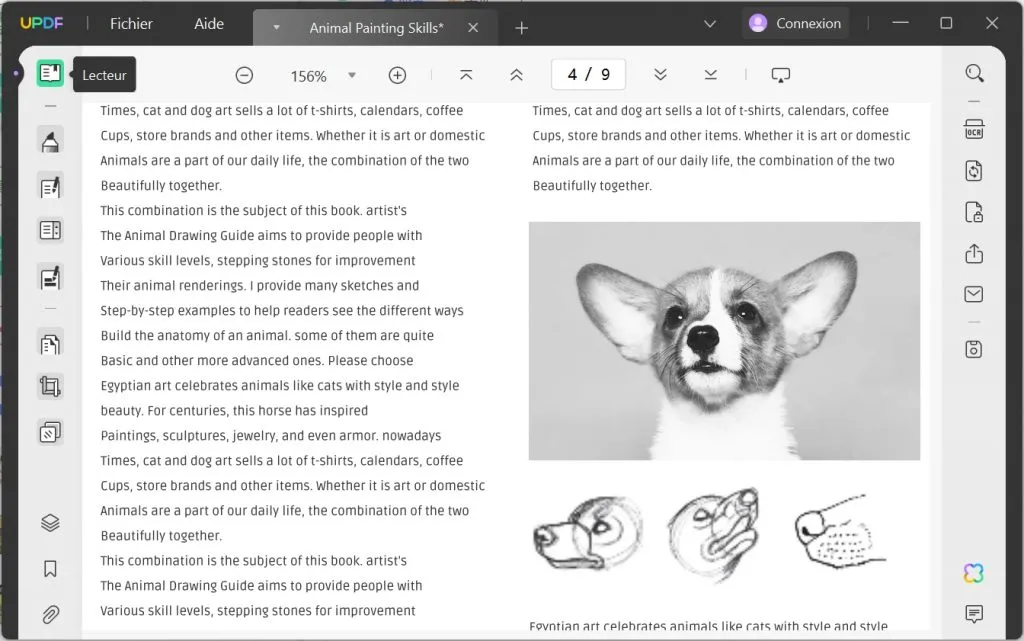Open the highlighter annotation tool
1024x641 pixels.
pyautogui.click(x=50, y=138)
